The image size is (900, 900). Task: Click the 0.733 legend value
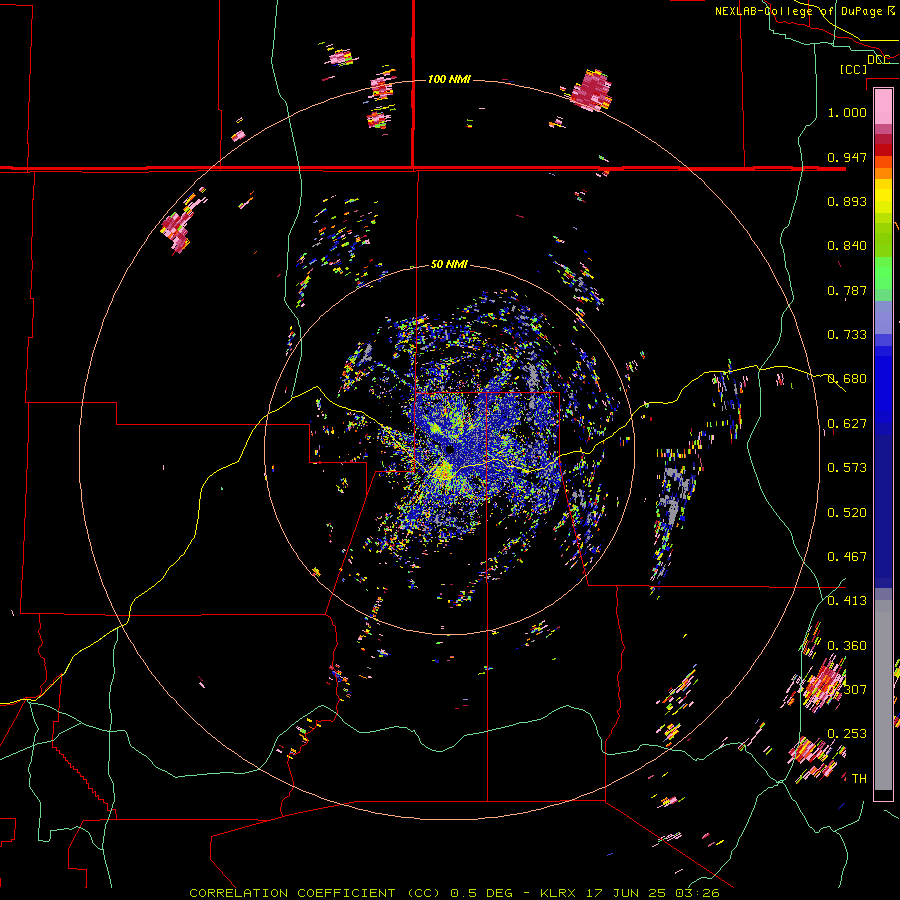847,335
